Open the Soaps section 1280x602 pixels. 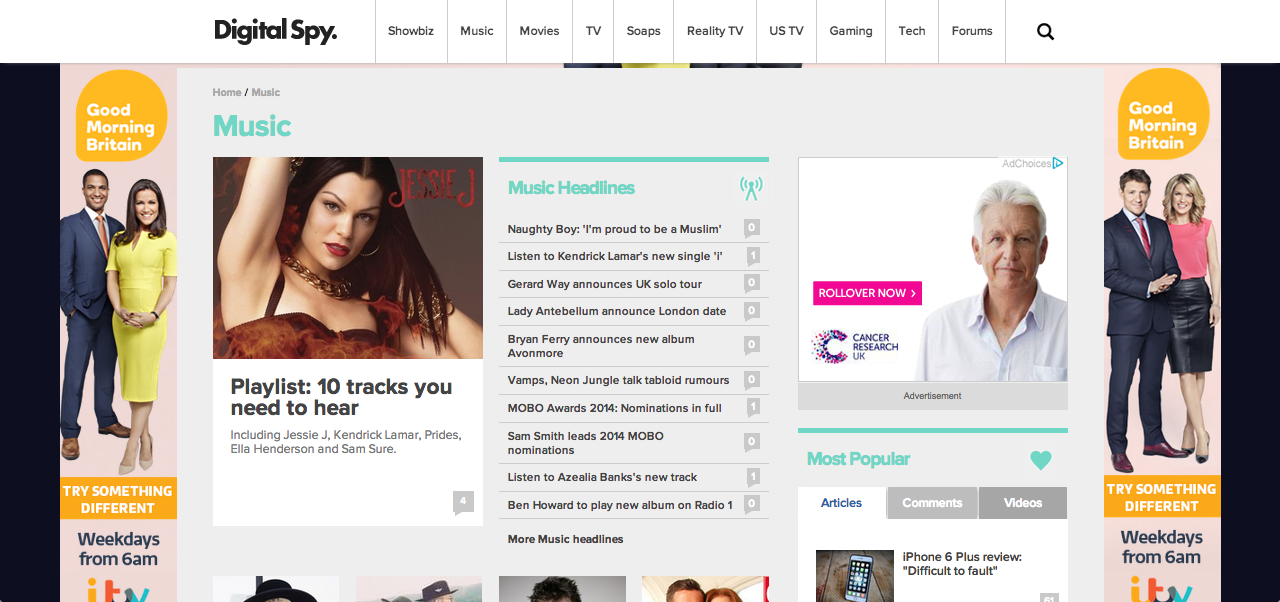click(644, 31)
